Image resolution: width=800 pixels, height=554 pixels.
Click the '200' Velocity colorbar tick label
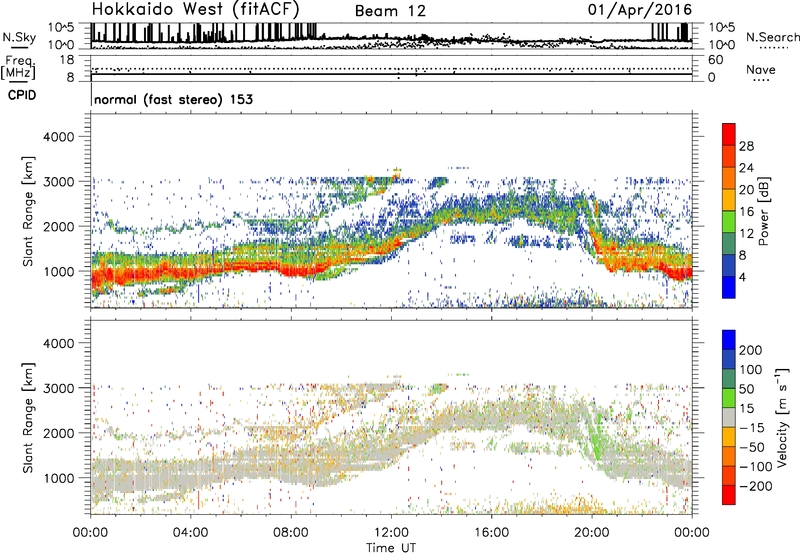point(751,350)
